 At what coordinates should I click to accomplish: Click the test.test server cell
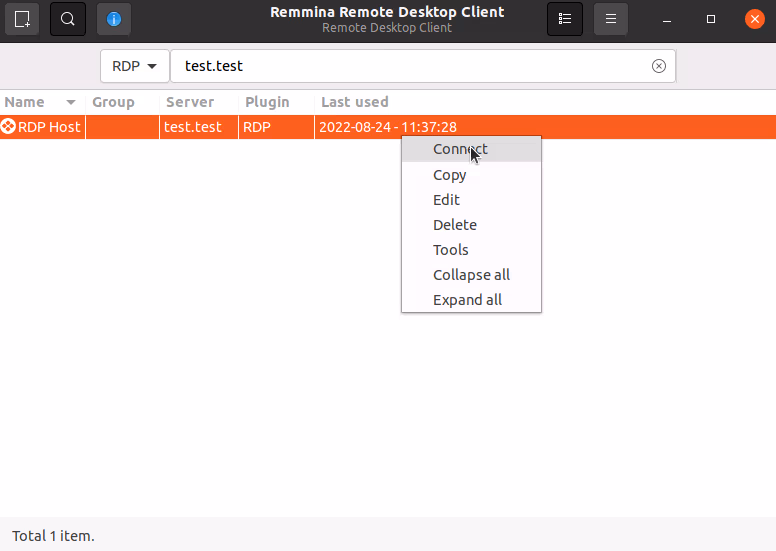(199, 127)
